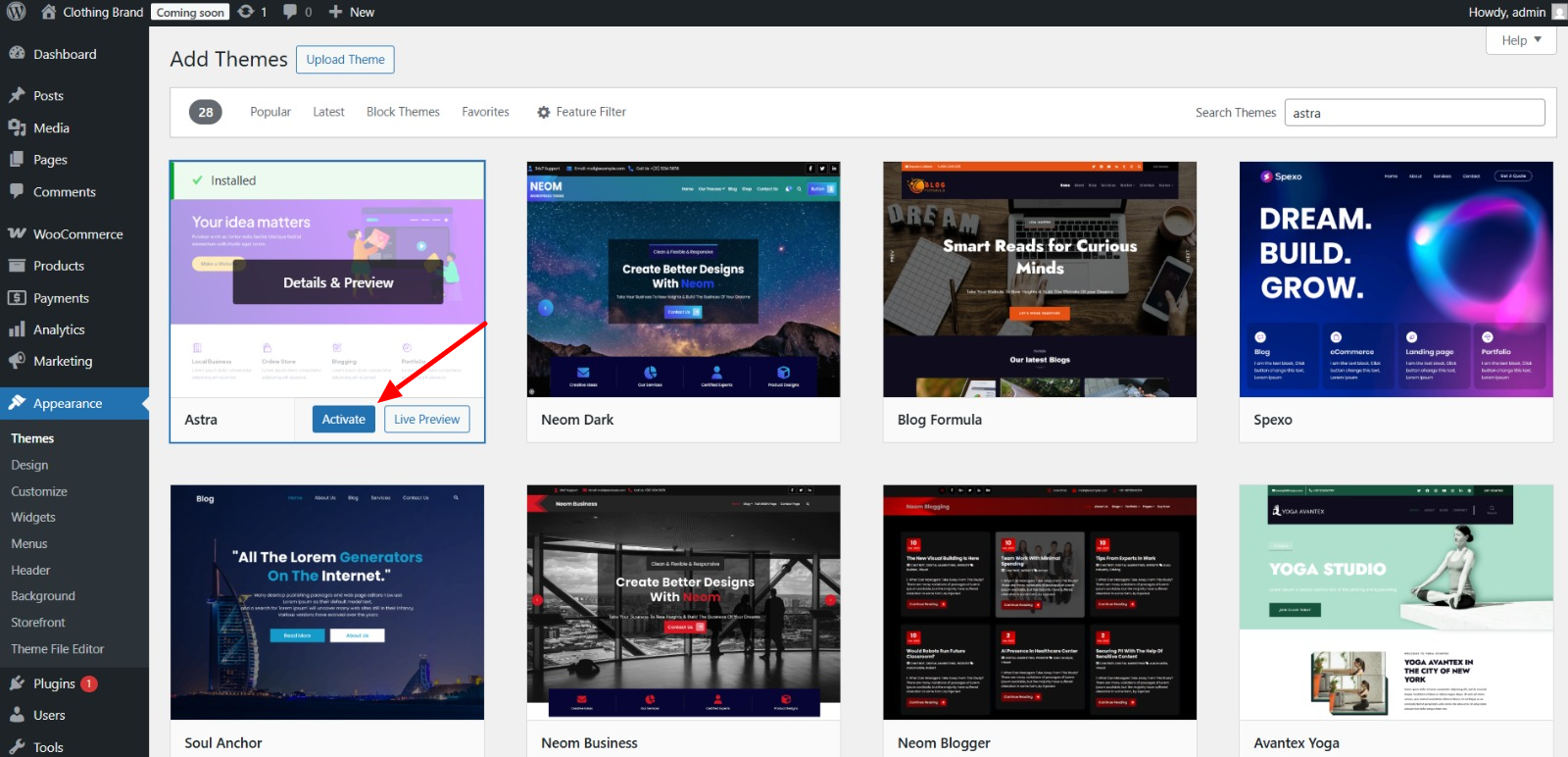
Task: Click the Blog Formula theme name
Action: [x=940, y=420]
